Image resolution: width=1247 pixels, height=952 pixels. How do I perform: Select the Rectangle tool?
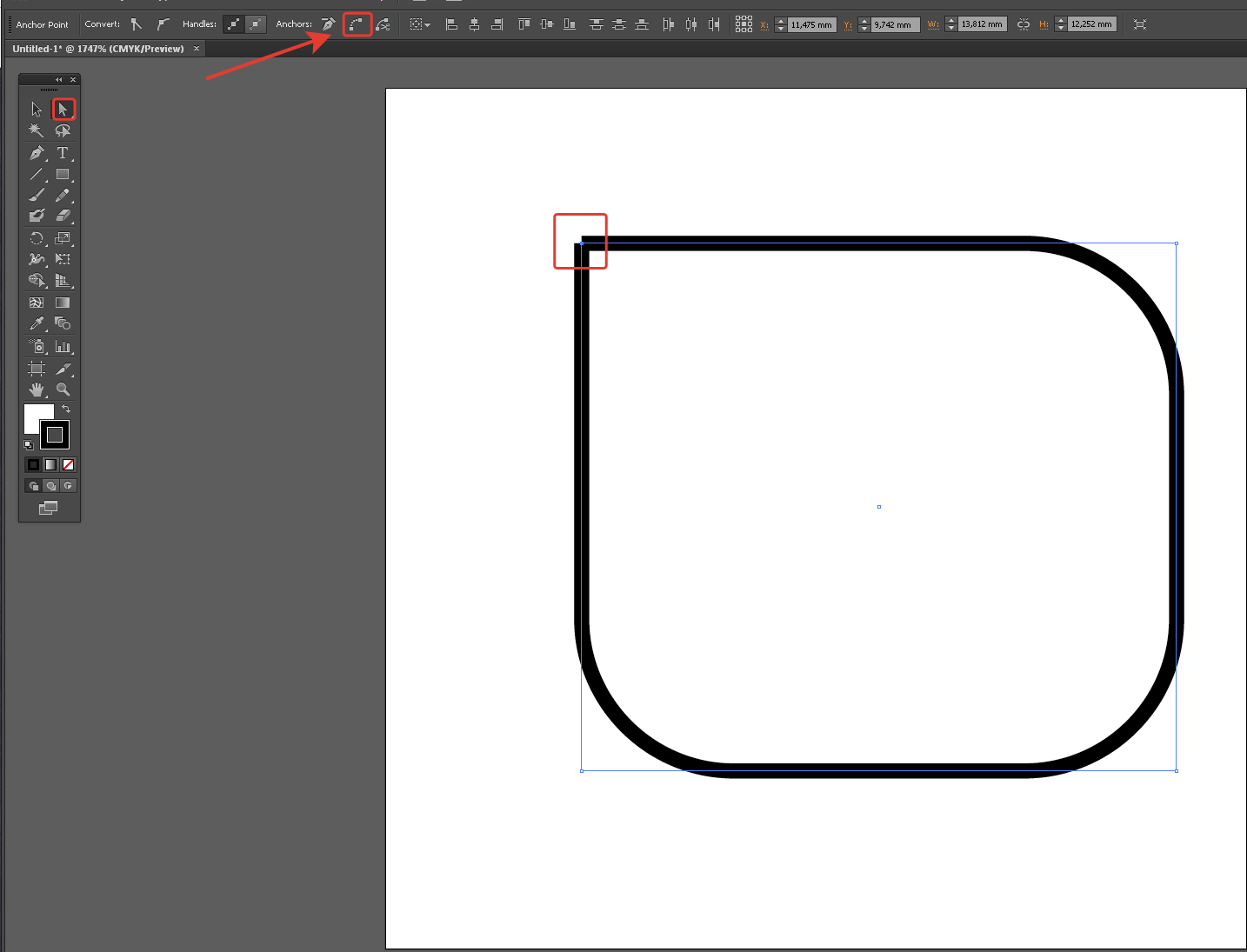[x=63, y=175]
